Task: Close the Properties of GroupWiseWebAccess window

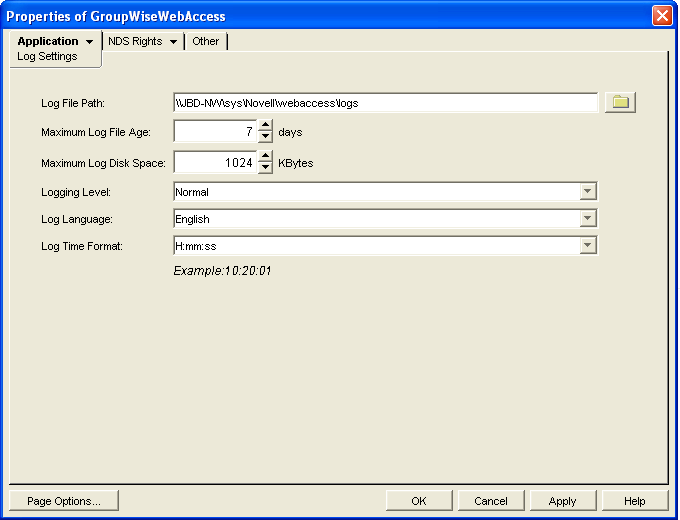Action: tap(662, 16)
